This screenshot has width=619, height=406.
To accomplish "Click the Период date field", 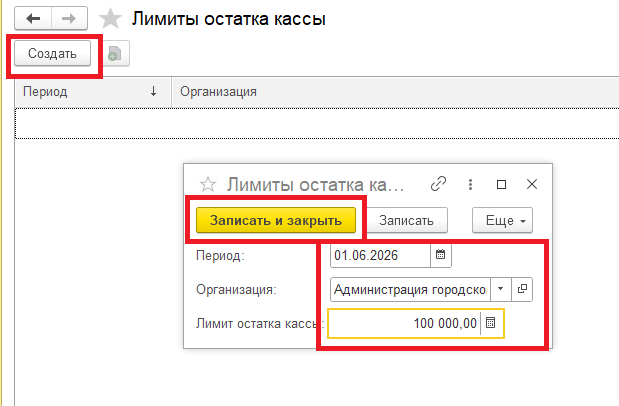I will coord(380,256).
